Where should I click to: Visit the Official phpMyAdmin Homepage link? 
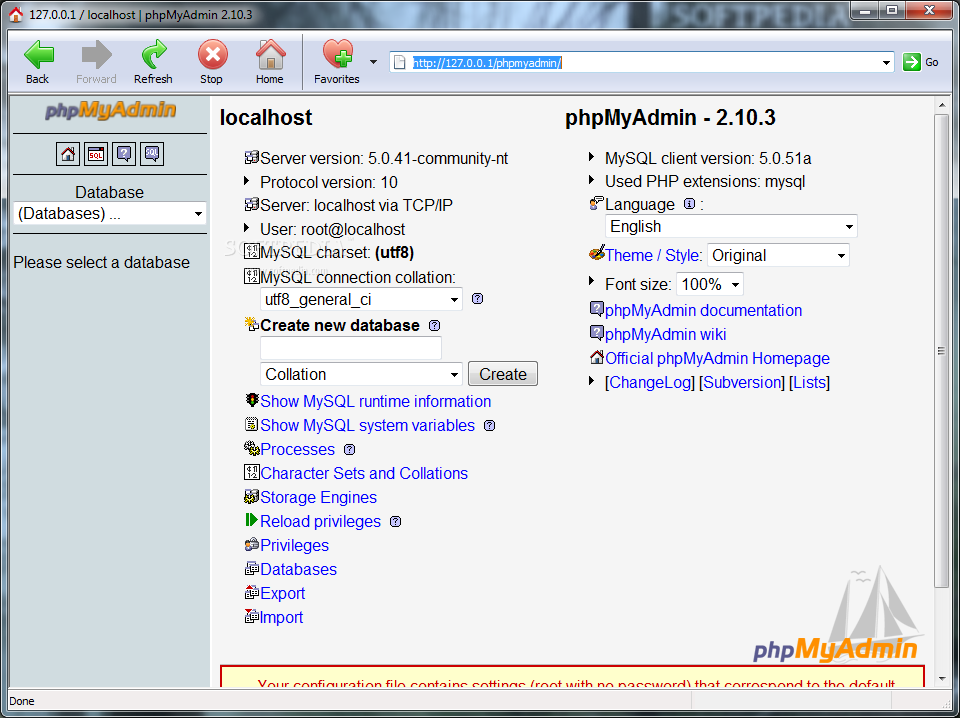tap(718, 358)
